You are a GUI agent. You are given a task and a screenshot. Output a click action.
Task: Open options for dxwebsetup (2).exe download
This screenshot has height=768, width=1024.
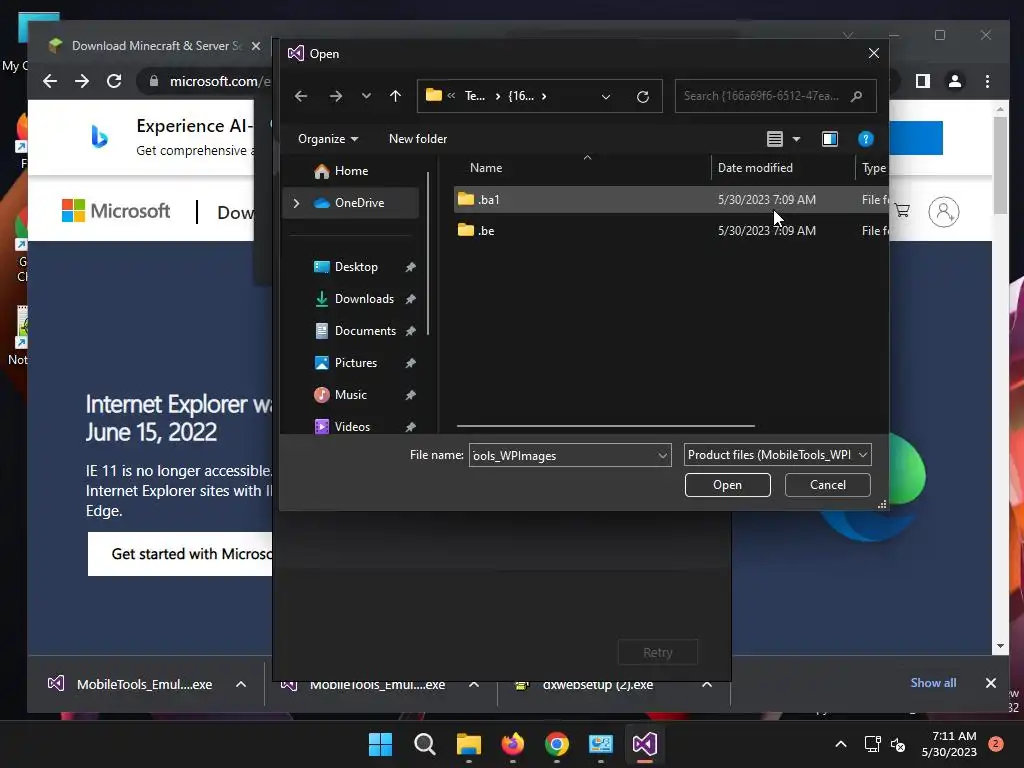pos(707,684)
